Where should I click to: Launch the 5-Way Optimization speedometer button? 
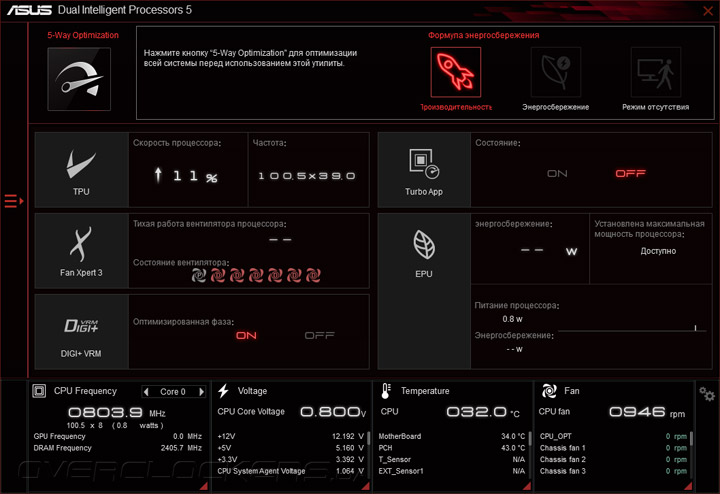[x=79, y=79]
